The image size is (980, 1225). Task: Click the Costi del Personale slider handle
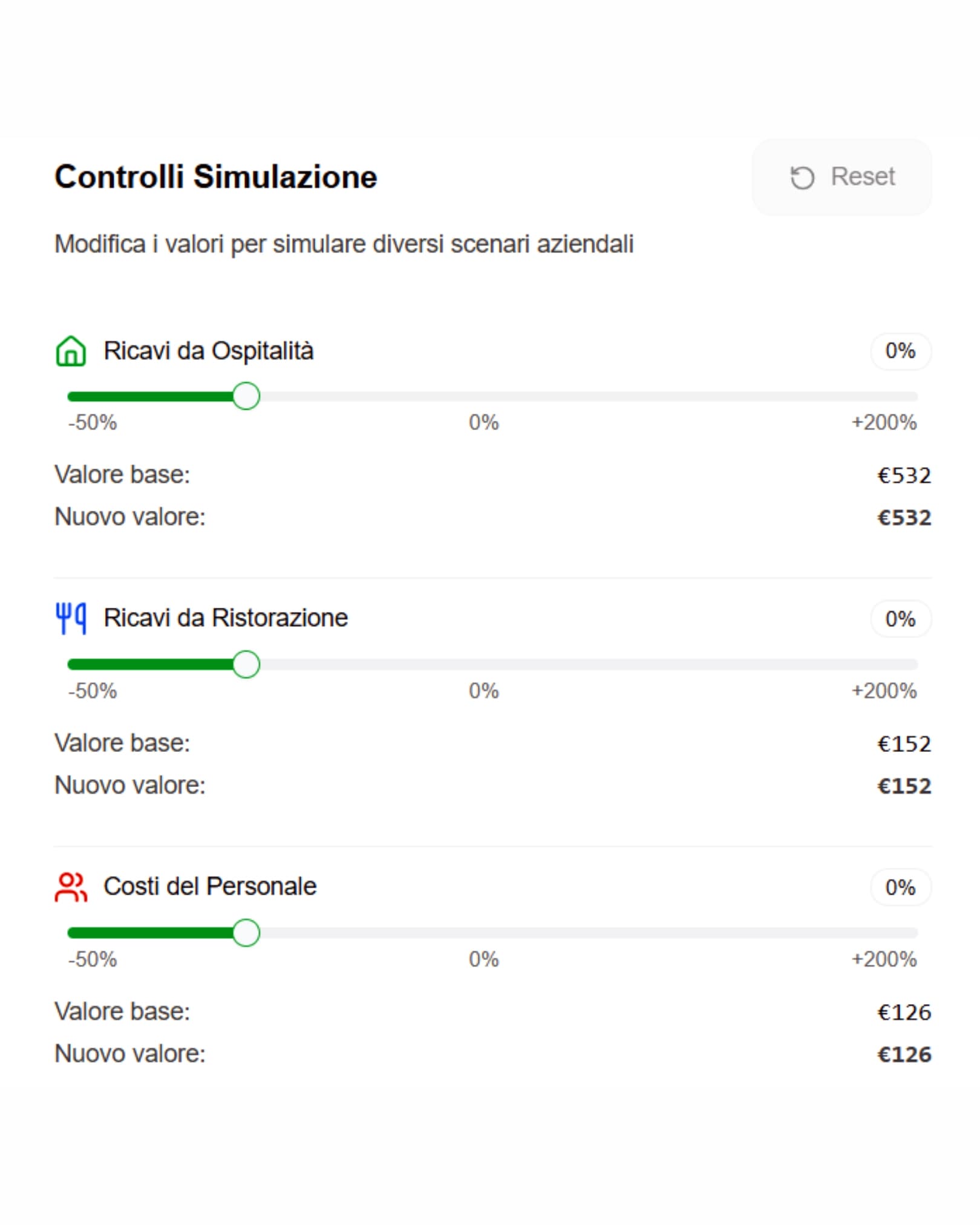(247, 933)
